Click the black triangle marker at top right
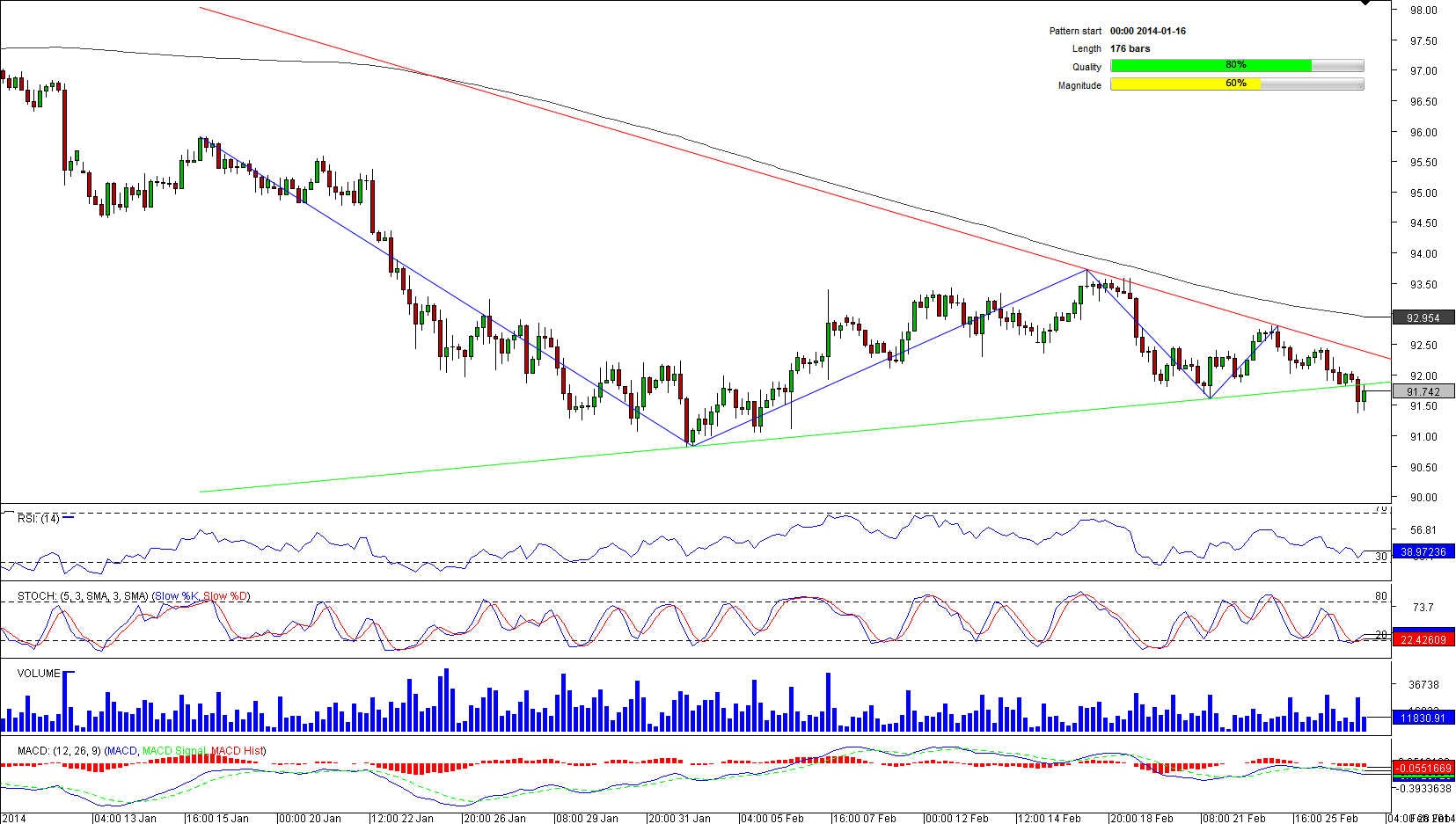 pos(1365,4)
